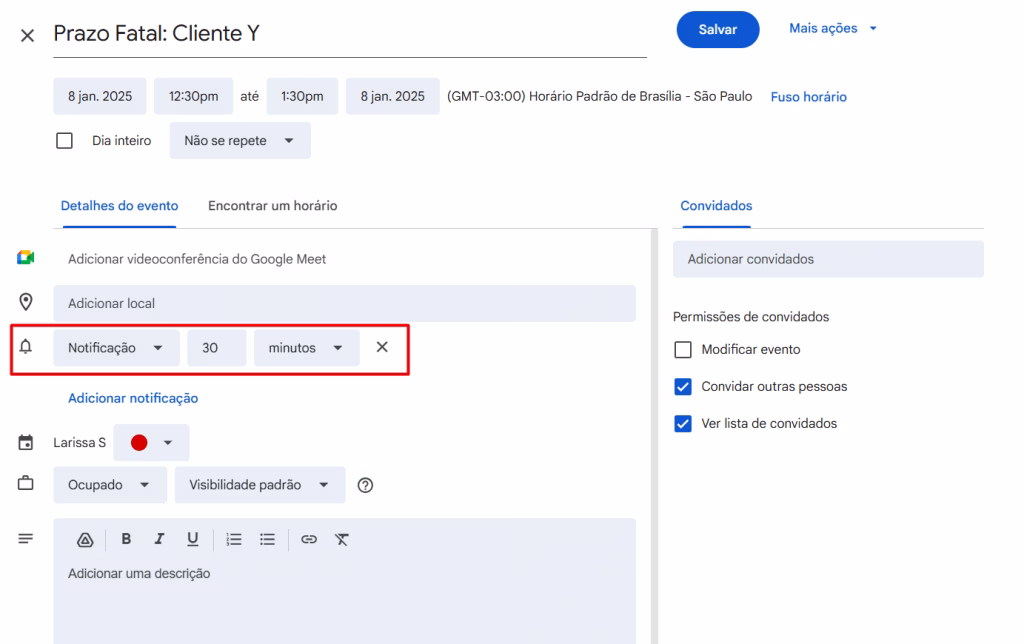The width and height of the screenshot is (1024, 644).
Task: Click the description lines icon
Action: point(25,539)
